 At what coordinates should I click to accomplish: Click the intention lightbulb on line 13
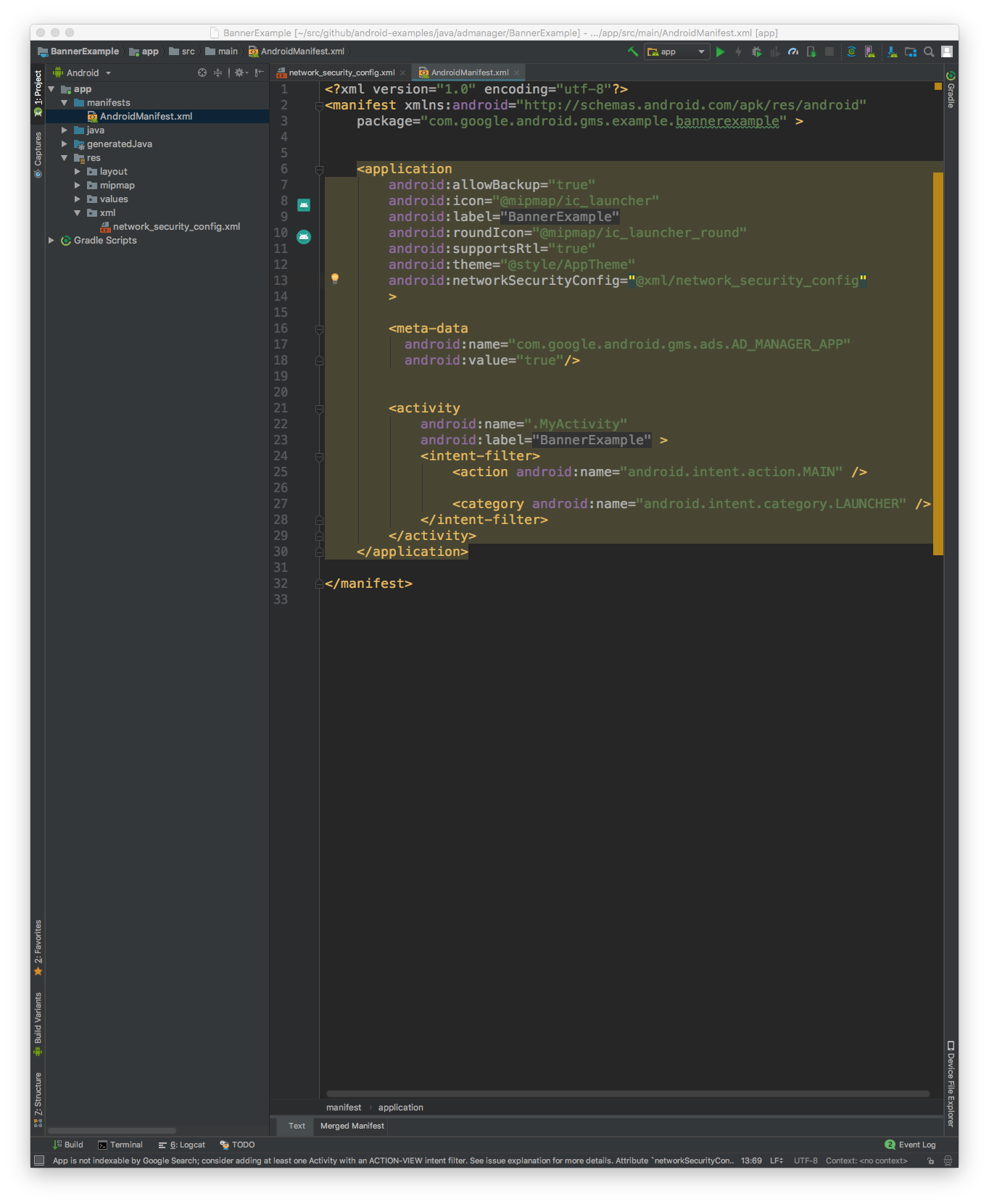tap(335, 278)
